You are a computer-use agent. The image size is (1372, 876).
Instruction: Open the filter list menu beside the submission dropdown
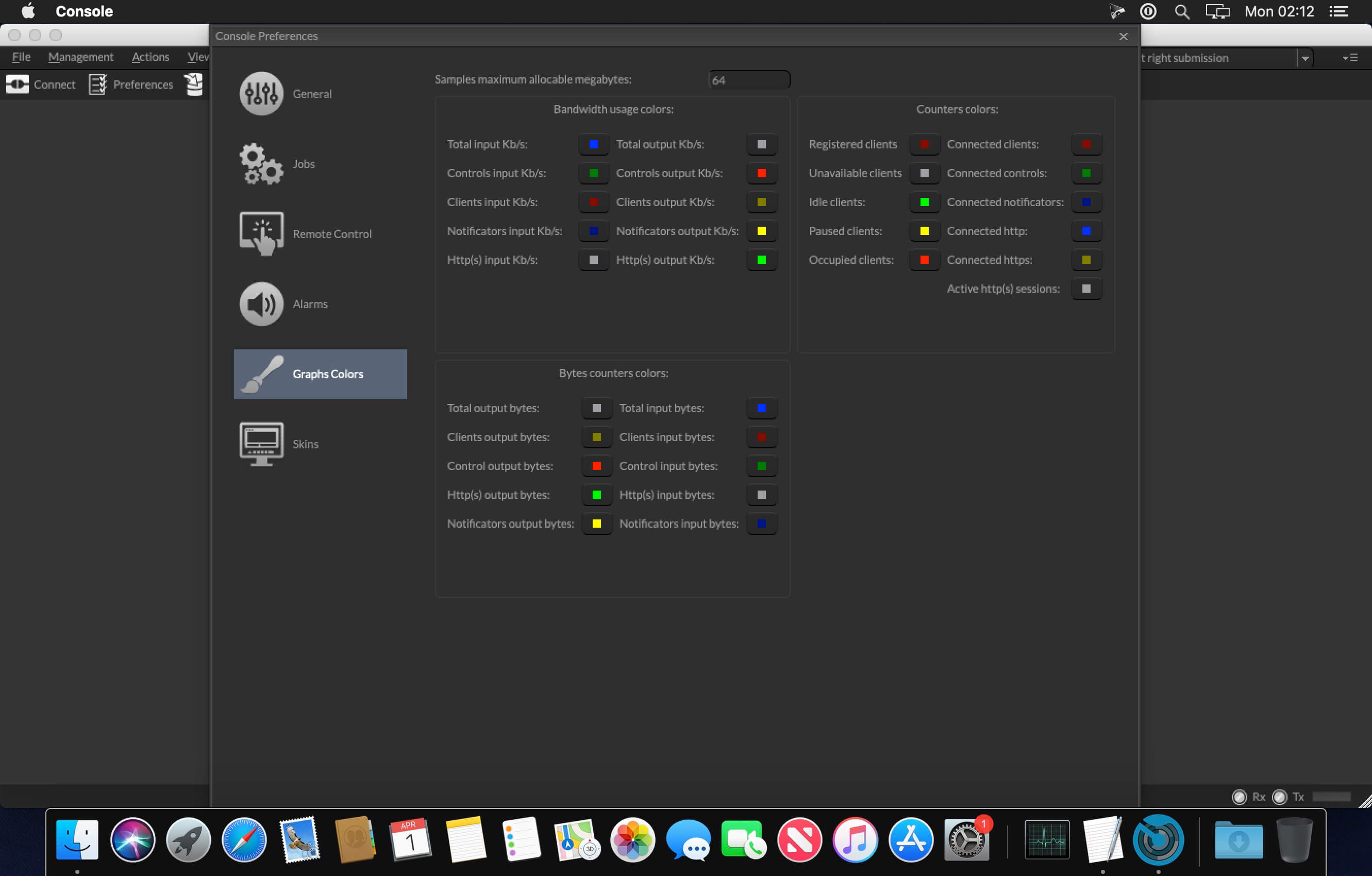[x=1350, y=57]
